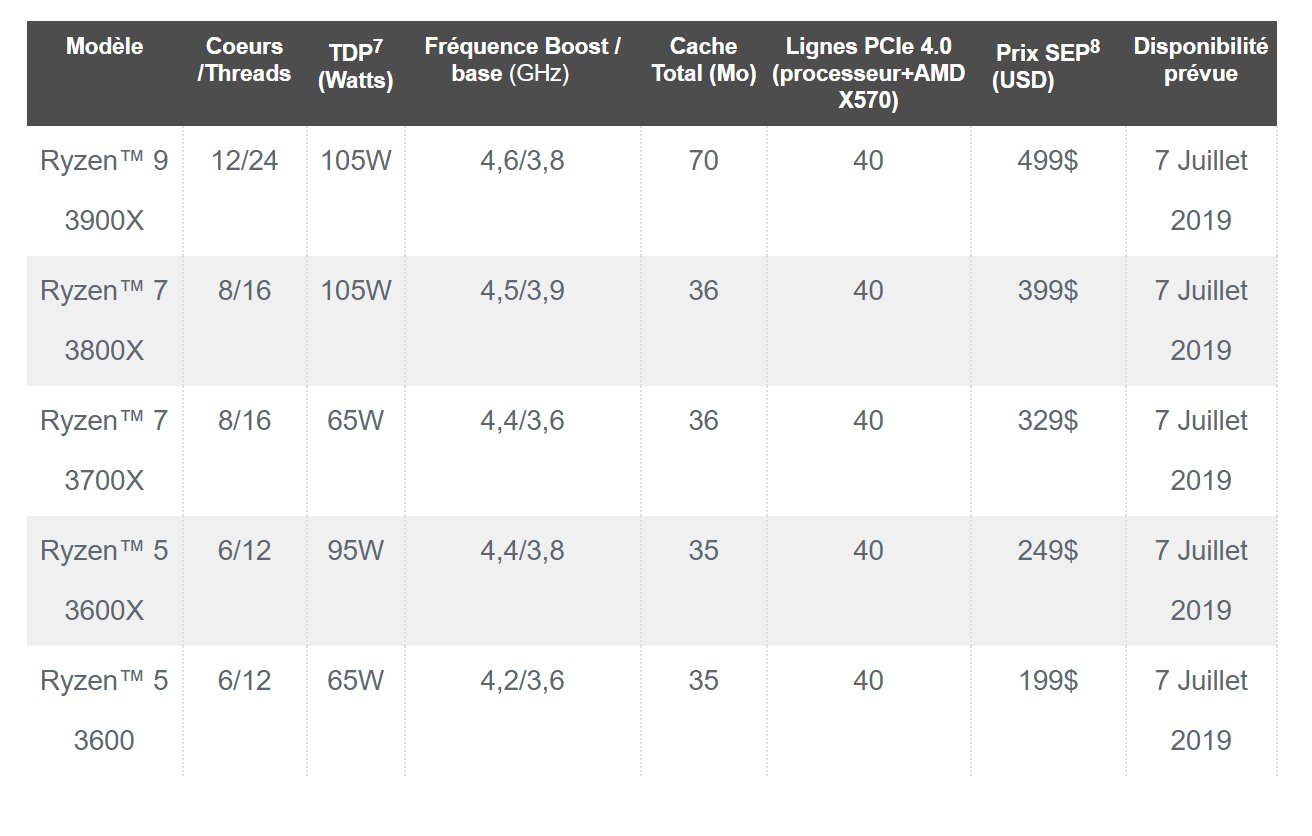
Task: Click the Prix SEP (USD) header
Action: [1046, 68]
